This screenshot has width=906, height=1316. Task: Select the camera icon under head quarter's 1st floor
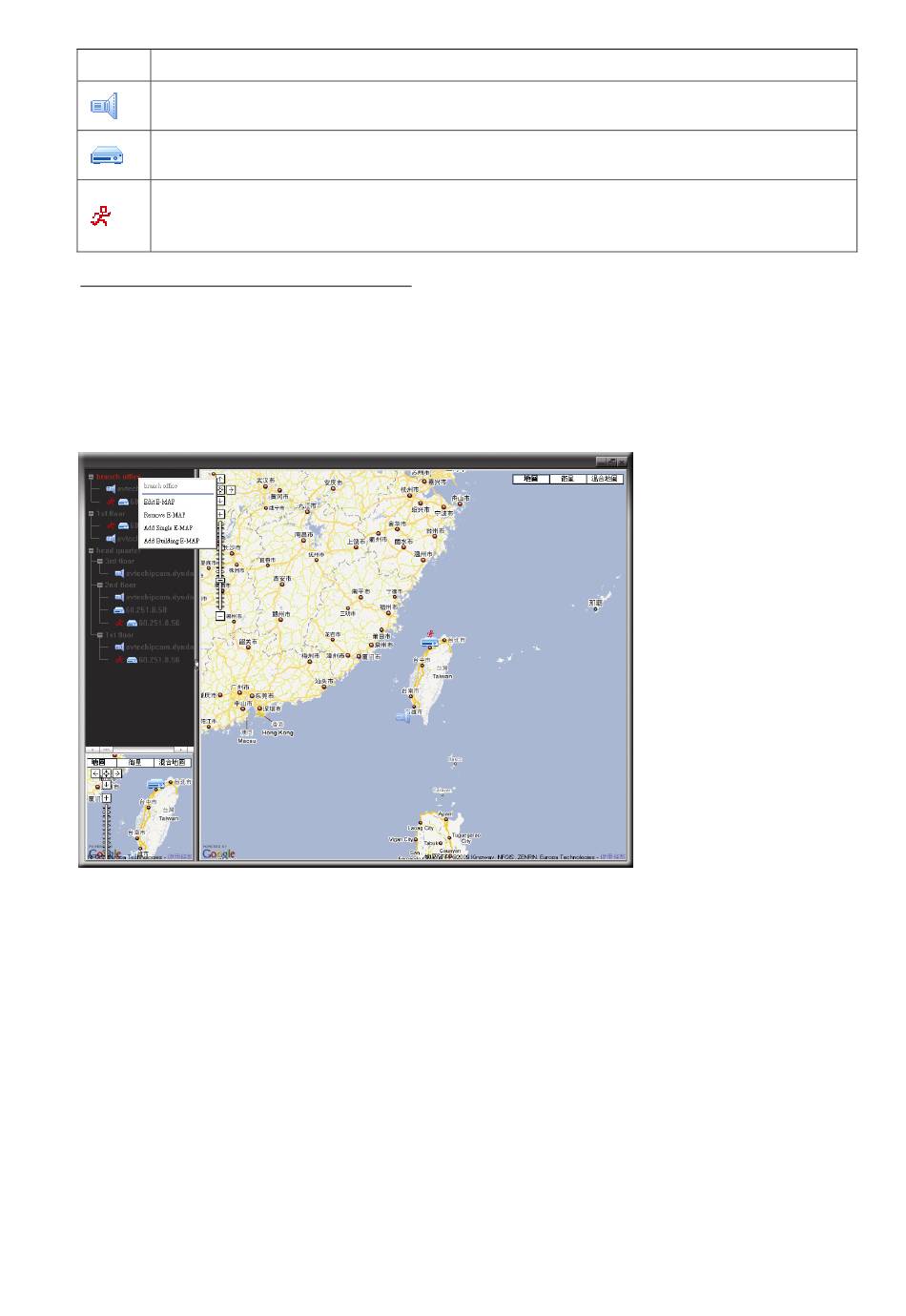119,647
